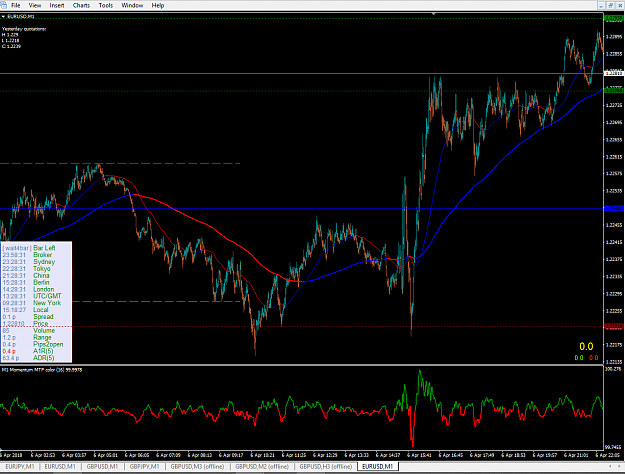Switch to the GBPJPY,M1 chart tab
Image resolution: width=625 pixels, height=474 pixels.
[144, 466]
